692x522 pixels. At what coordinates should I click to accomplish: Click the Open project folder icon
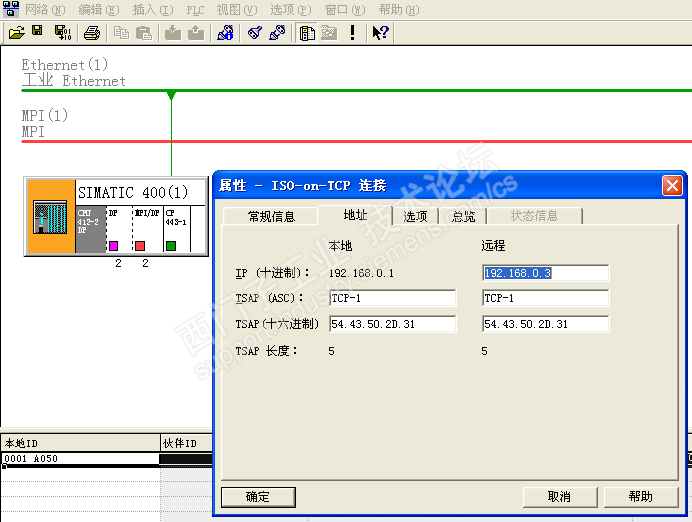(17, 33)
